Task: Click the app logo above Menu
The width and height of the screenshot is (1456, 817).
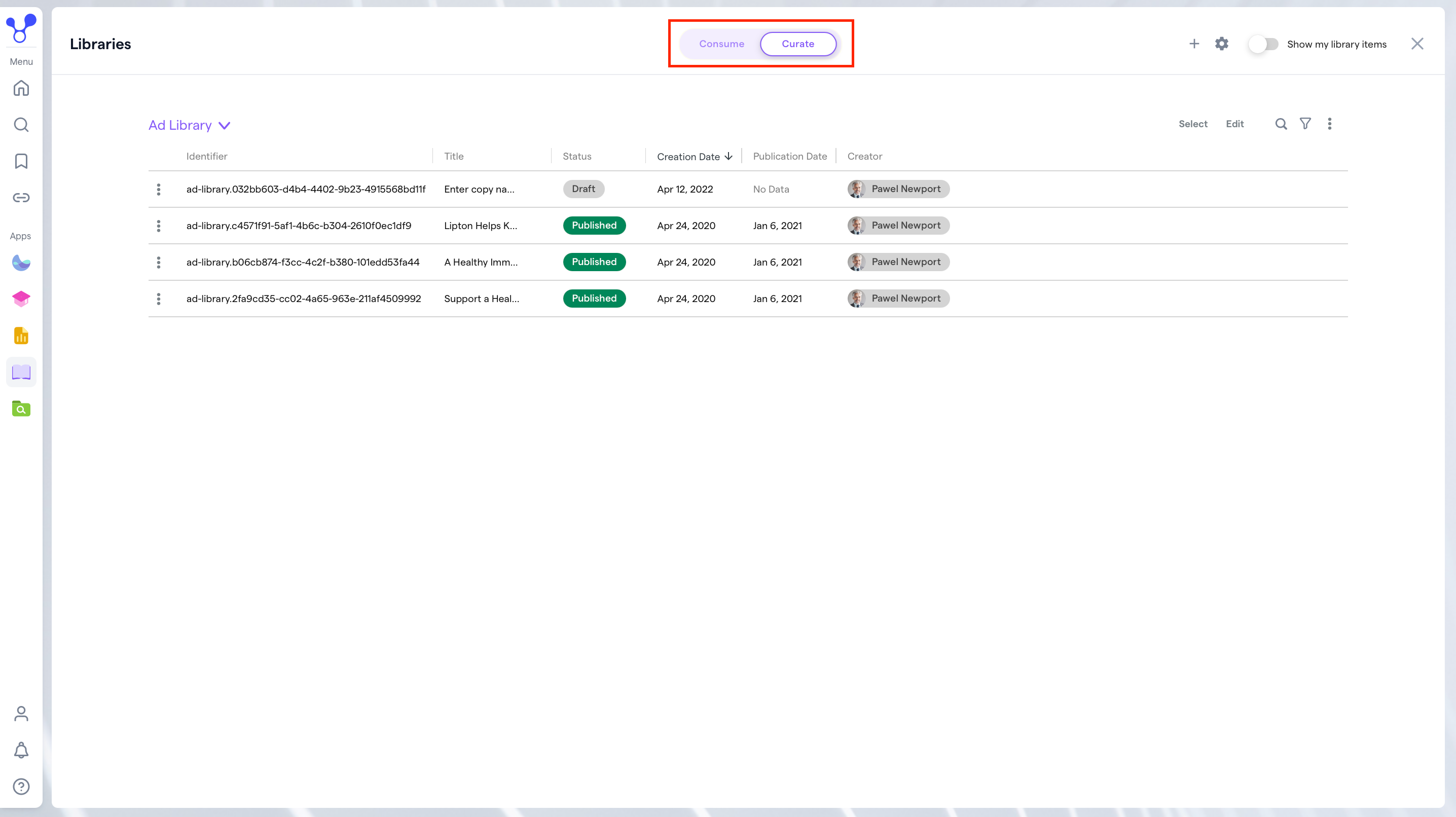Action: point(21,28)
